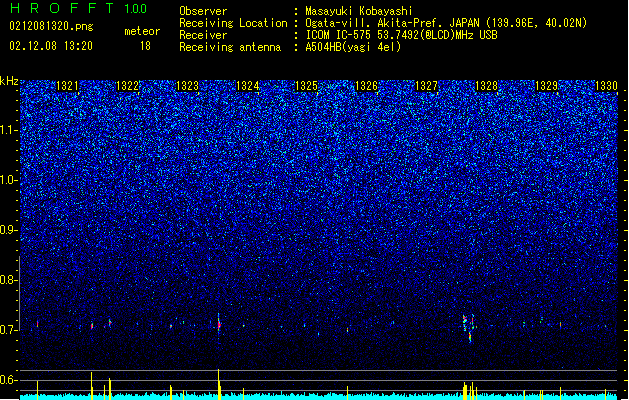Click the date stamp 02.12.08 13:20
This screenshot has width=629, height=400.
point(51,46)
